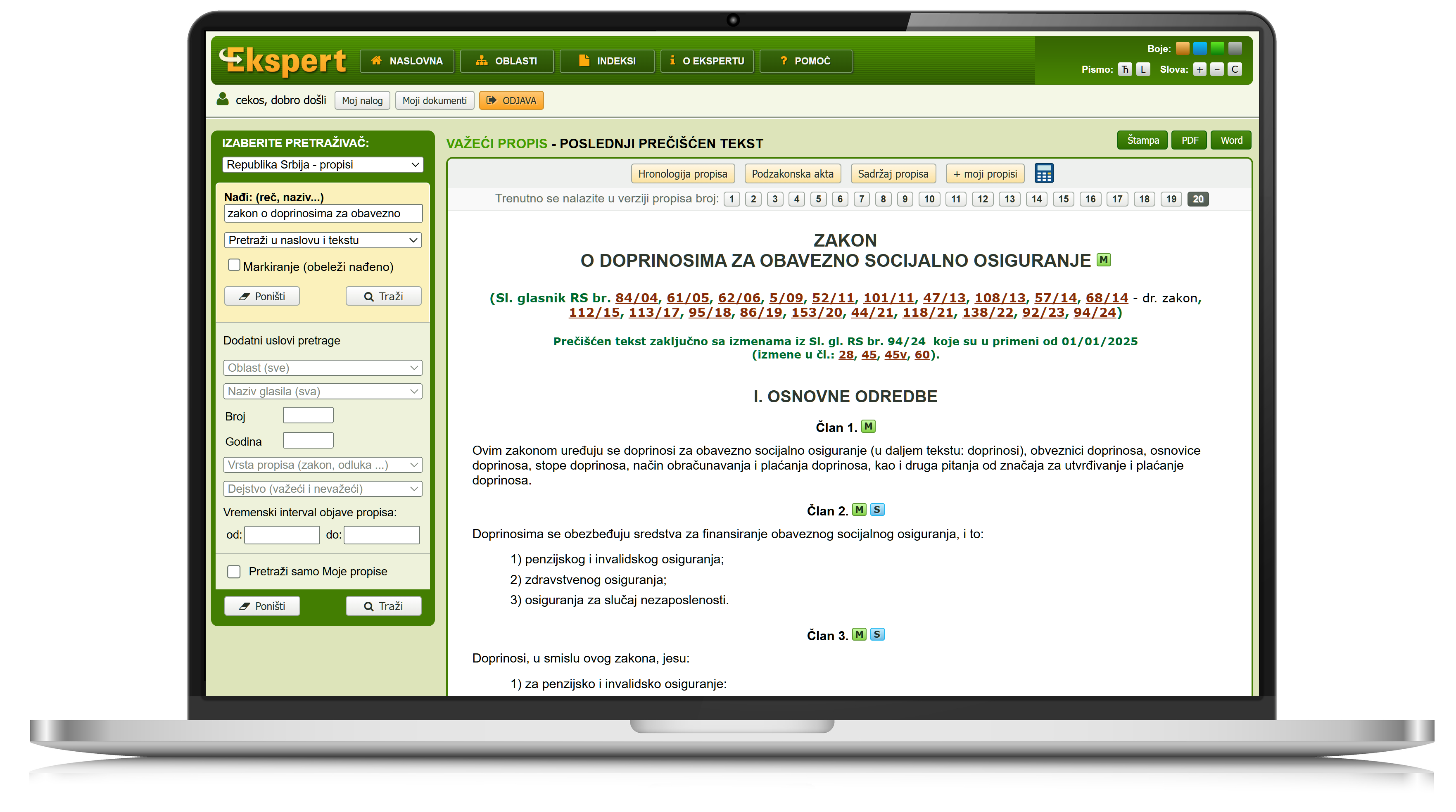Click the M icon next to Član 1
This screenshot has width=1456, height=812.
point(868,427)
